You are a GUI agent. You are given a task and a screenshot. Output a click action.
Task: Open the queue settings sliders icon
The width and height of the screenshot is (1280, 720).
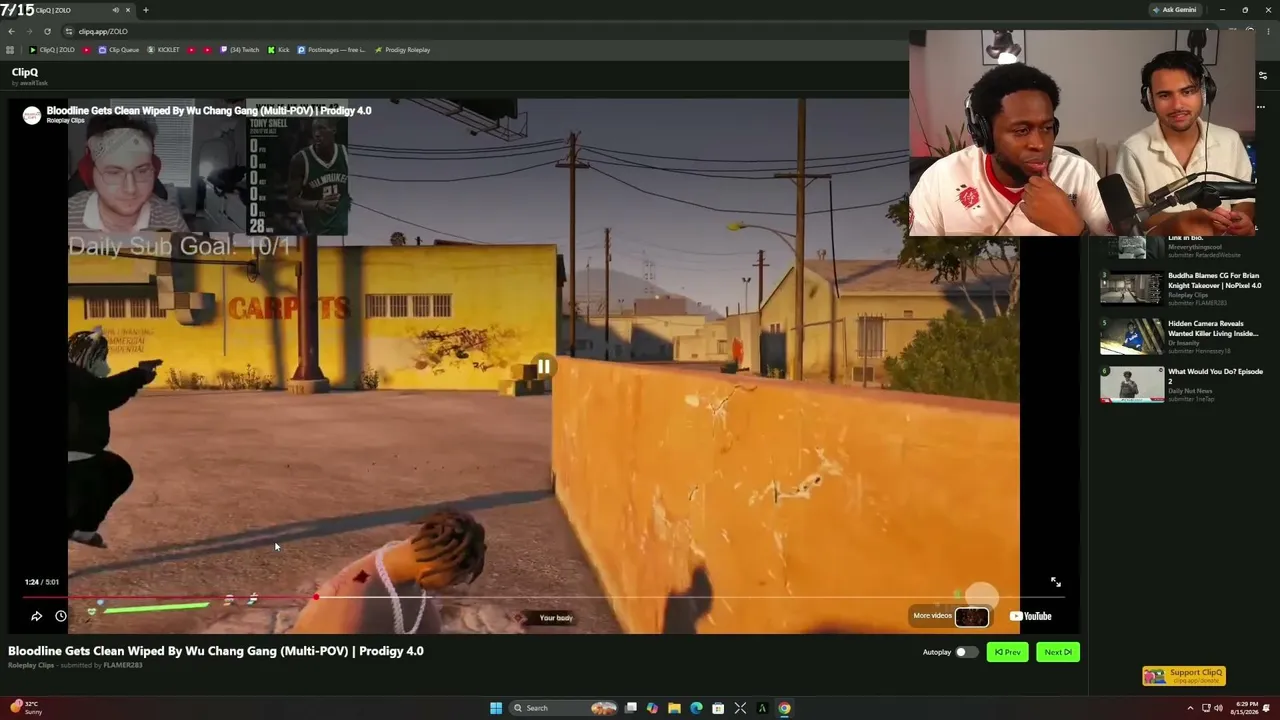(x=1263, y=76)
